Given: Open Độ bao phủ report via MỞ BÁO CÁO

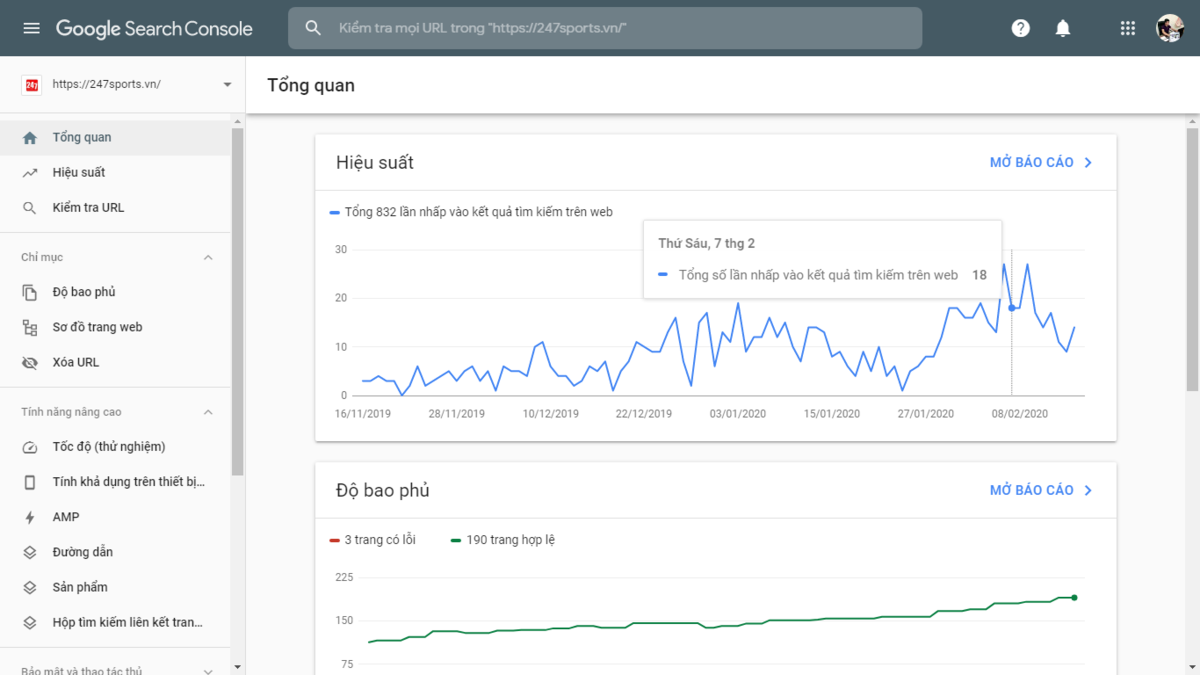Looking at the screenshot, I should pyautogui.click(x=1041, y=490).
